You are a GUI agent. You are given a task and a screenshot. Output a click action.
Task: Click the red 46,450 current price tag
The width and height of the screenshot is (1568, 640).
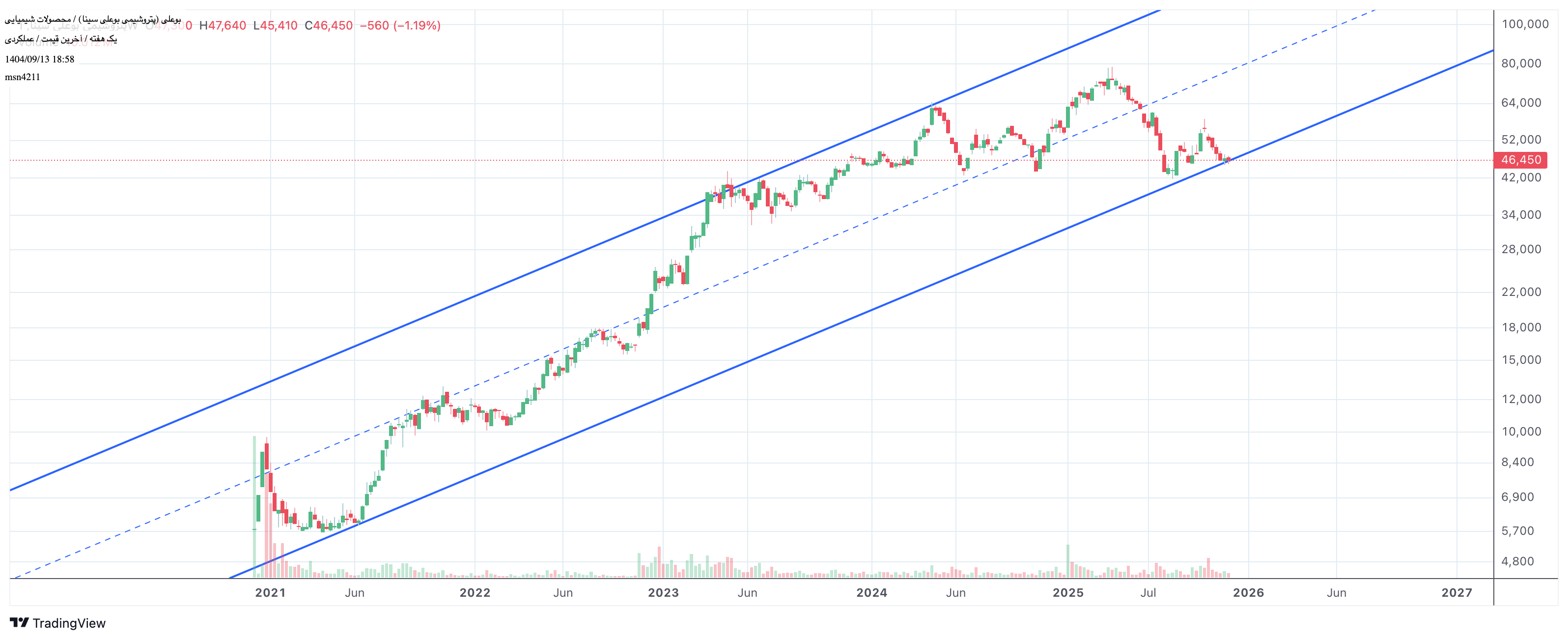click(x=1520, y=160)
